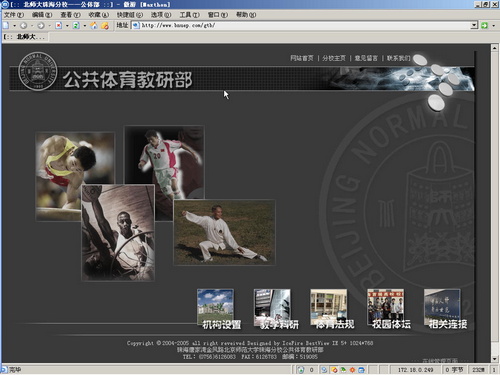Select the 北师大 browser tab
500x375 pixels.
[x=24, y=37]
